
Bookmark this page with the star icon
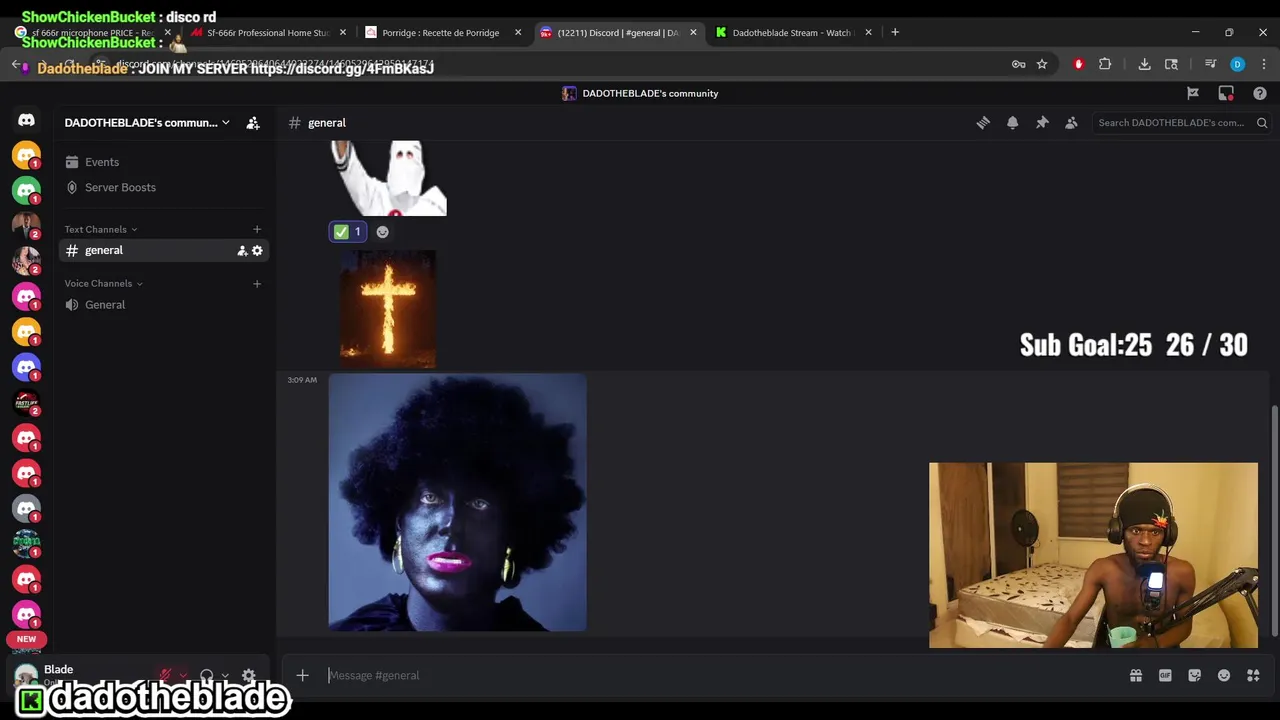coord(1042,64)
